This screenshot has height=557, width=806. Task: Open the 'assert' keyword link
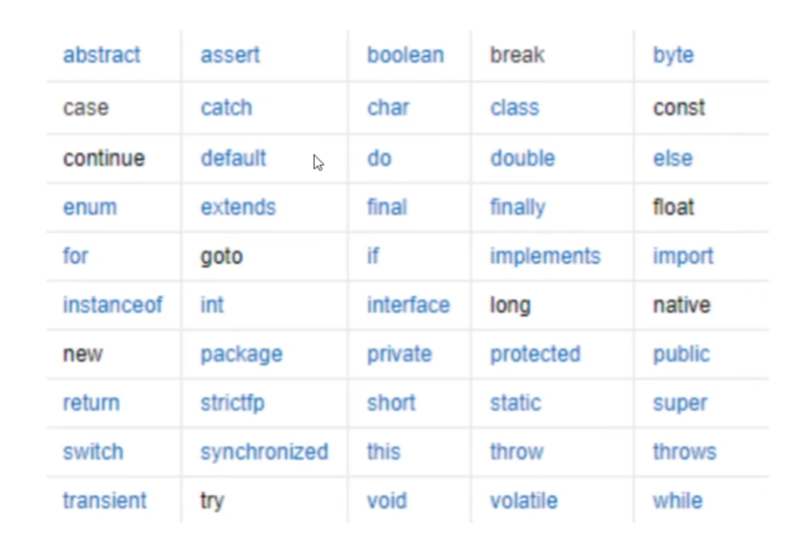[x=230, y=56]
